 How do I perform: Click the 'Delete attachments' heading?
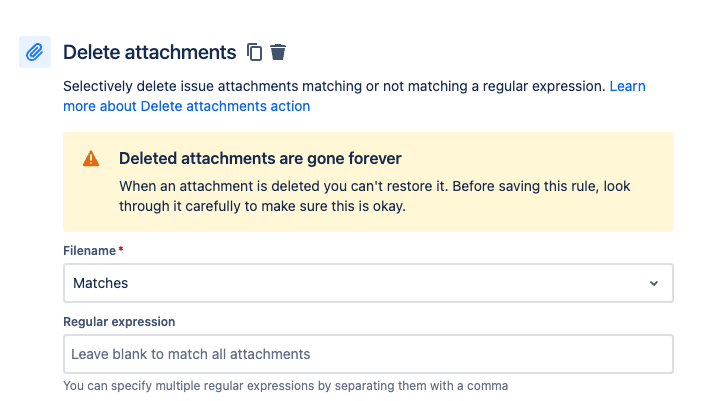point(150,52)
